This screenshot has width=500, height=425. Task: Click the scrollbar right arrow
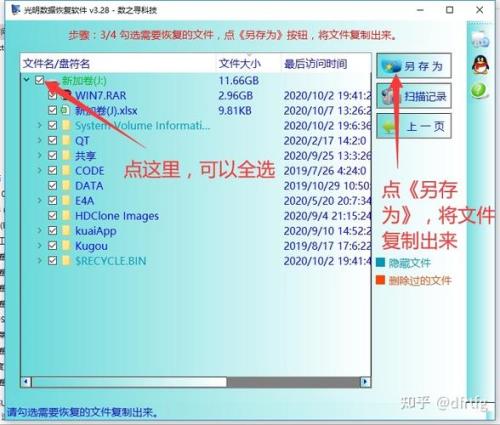pos(365,382)
